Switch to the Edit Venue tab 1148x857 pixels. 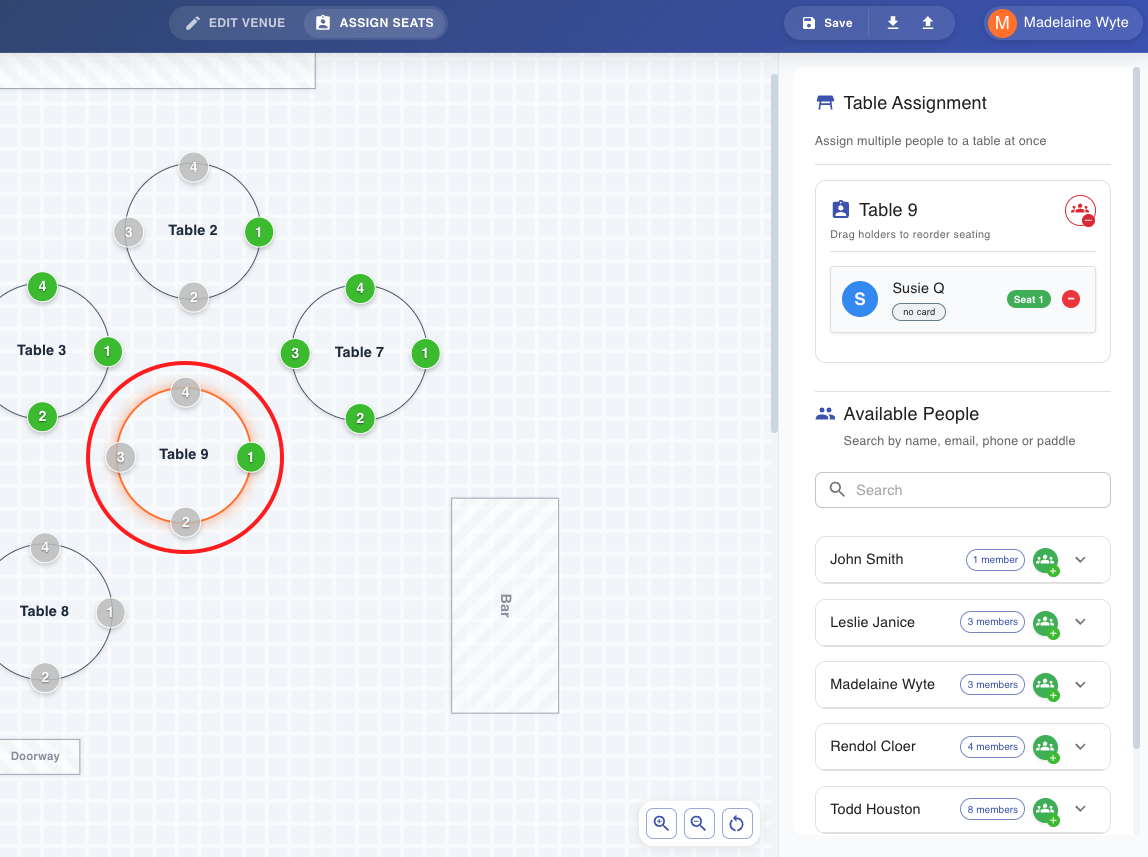pos(235,23)
